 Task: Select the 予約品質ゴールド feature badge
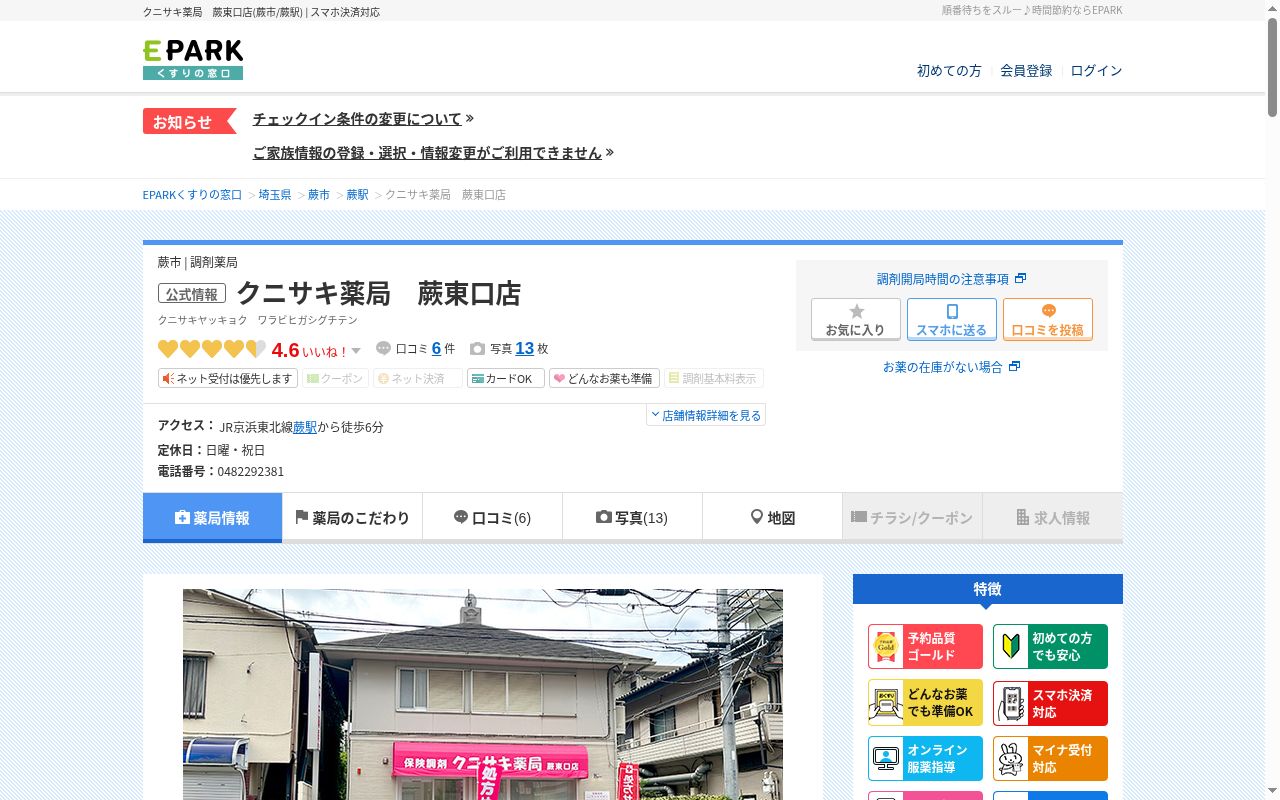tap(925, 647)
